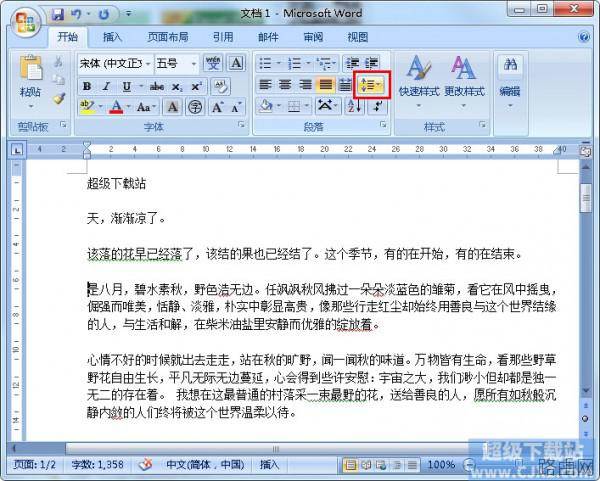The width and height of the screenshot is (600, 481).
Task: Open the Aa change case menu
Action: coord(146,107)
